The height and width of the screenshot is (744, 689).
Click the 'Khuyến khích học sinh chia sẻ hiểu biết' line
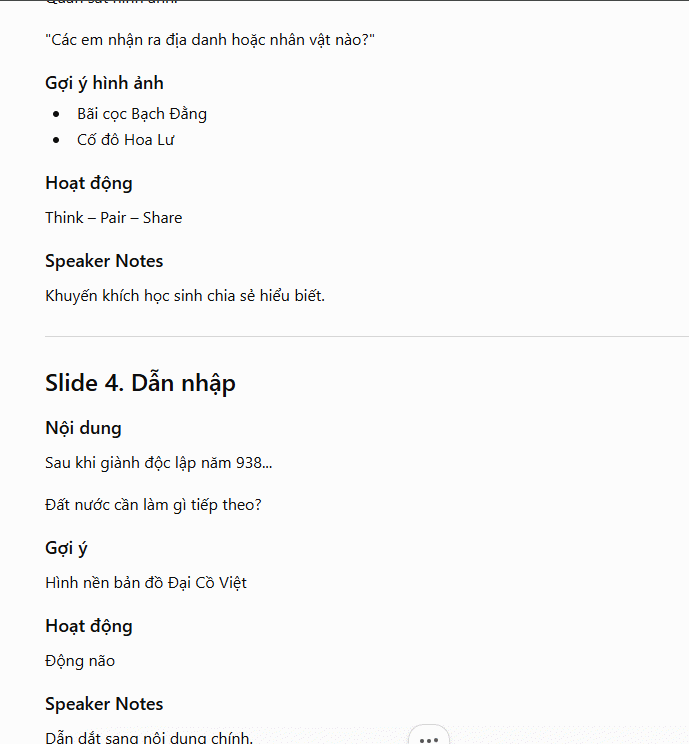[x=185, y=296]
